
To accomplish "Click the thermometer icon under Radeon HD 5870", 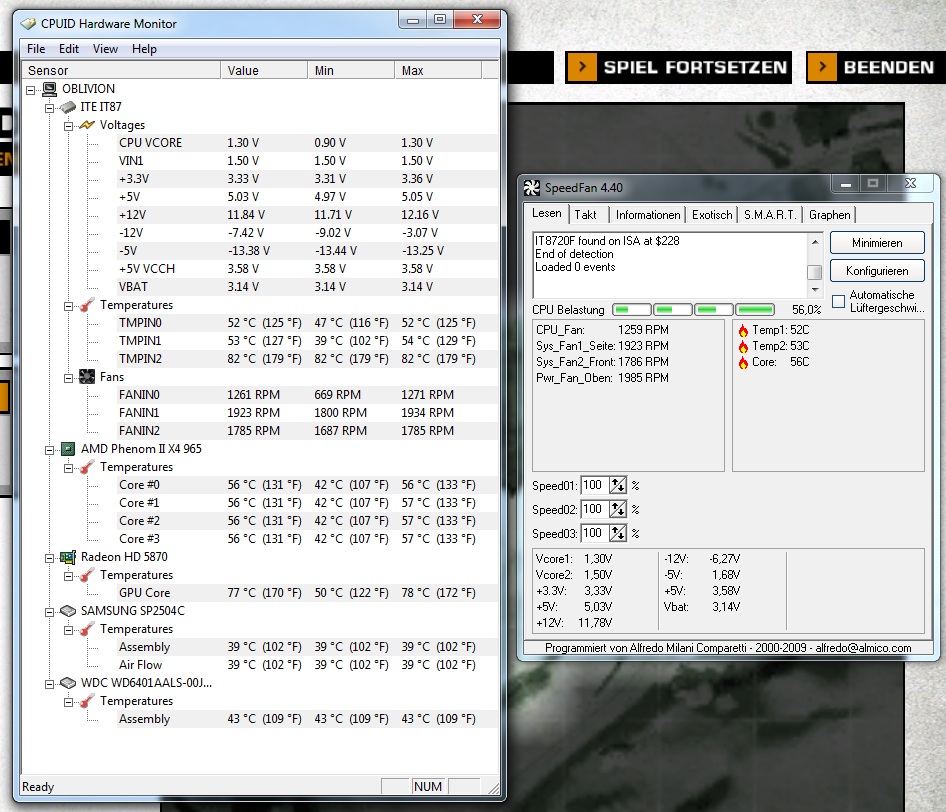I will [87, 576].
